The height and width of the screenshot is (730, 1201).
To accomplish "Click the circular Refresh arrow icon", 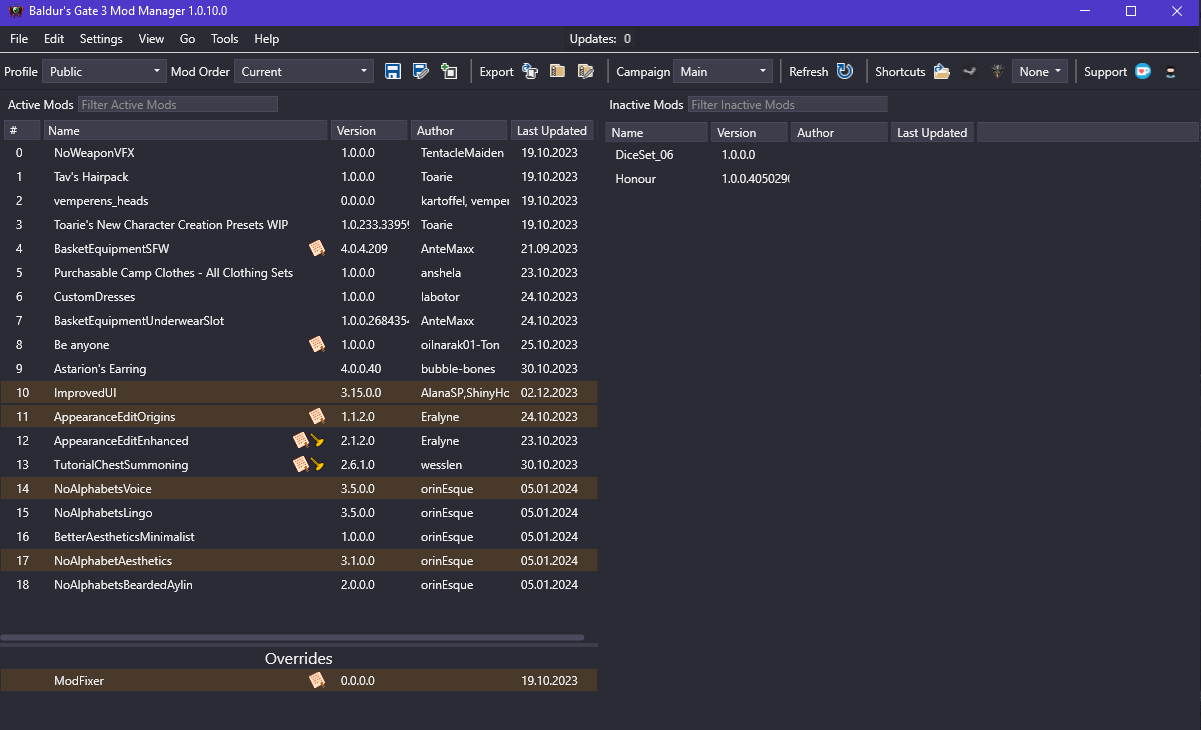I will pyautogui.click(x=845, y=71).
